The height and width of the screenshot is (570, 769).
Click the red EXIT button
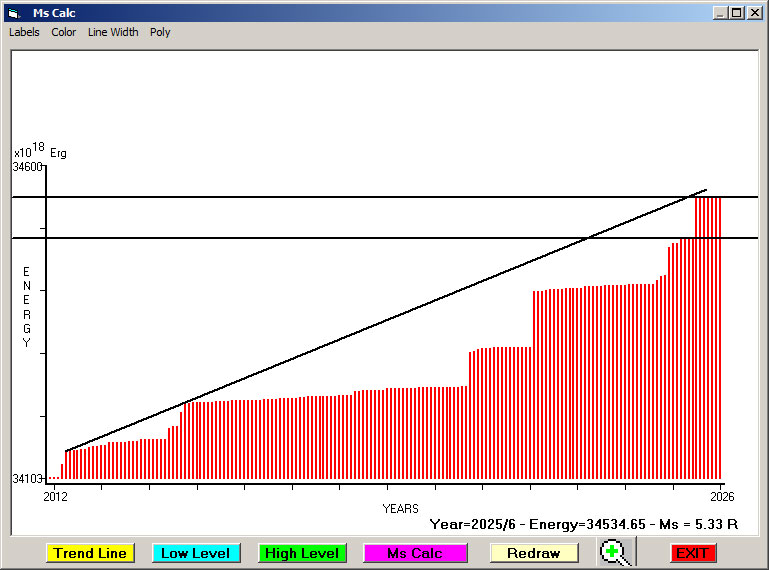click(x=692, y=553)
